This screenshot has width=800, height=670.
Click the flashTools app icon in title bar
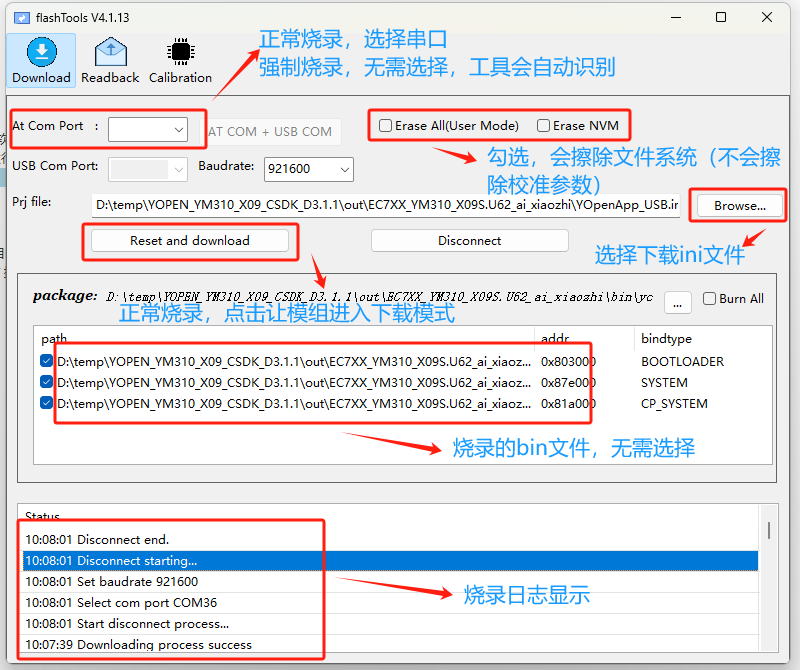21,18
